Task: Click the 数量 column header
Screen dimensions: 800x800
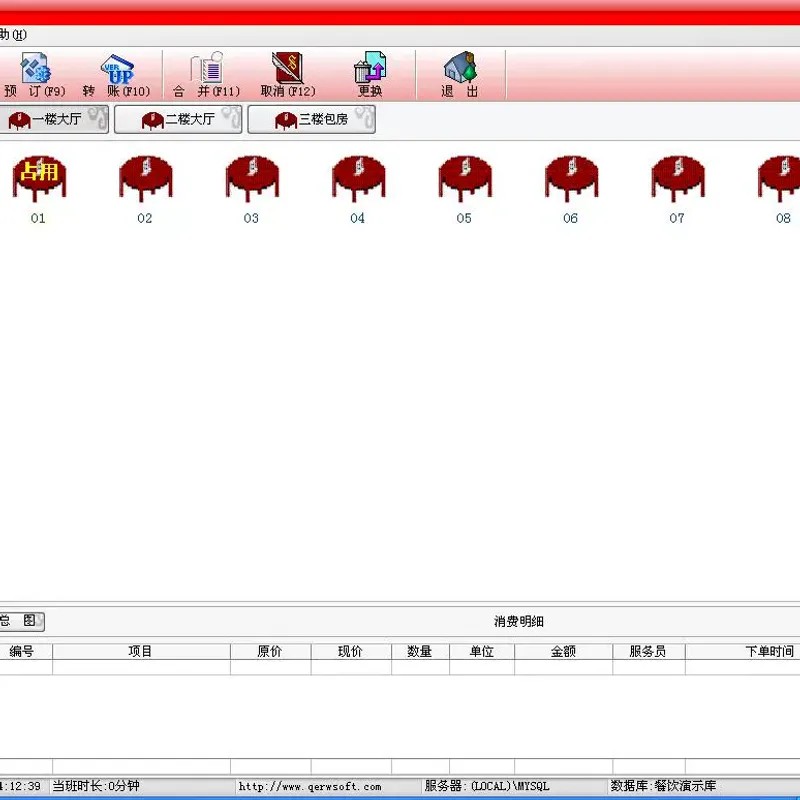Action: tap(420, 652)
